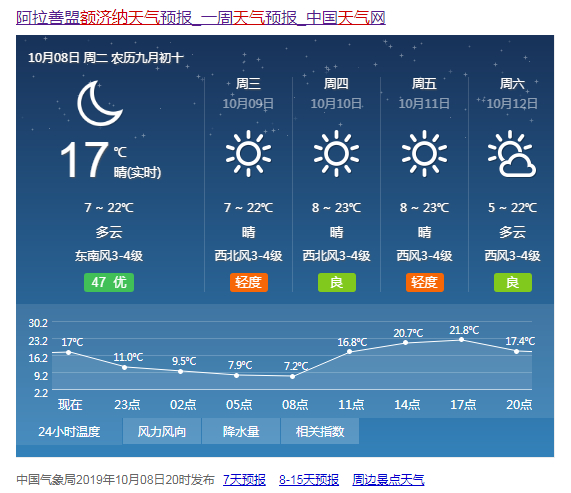Select the 24小时温度 tab
Image resolution: width=571 pixels, height=493 pixels.
tap(69, 431)
